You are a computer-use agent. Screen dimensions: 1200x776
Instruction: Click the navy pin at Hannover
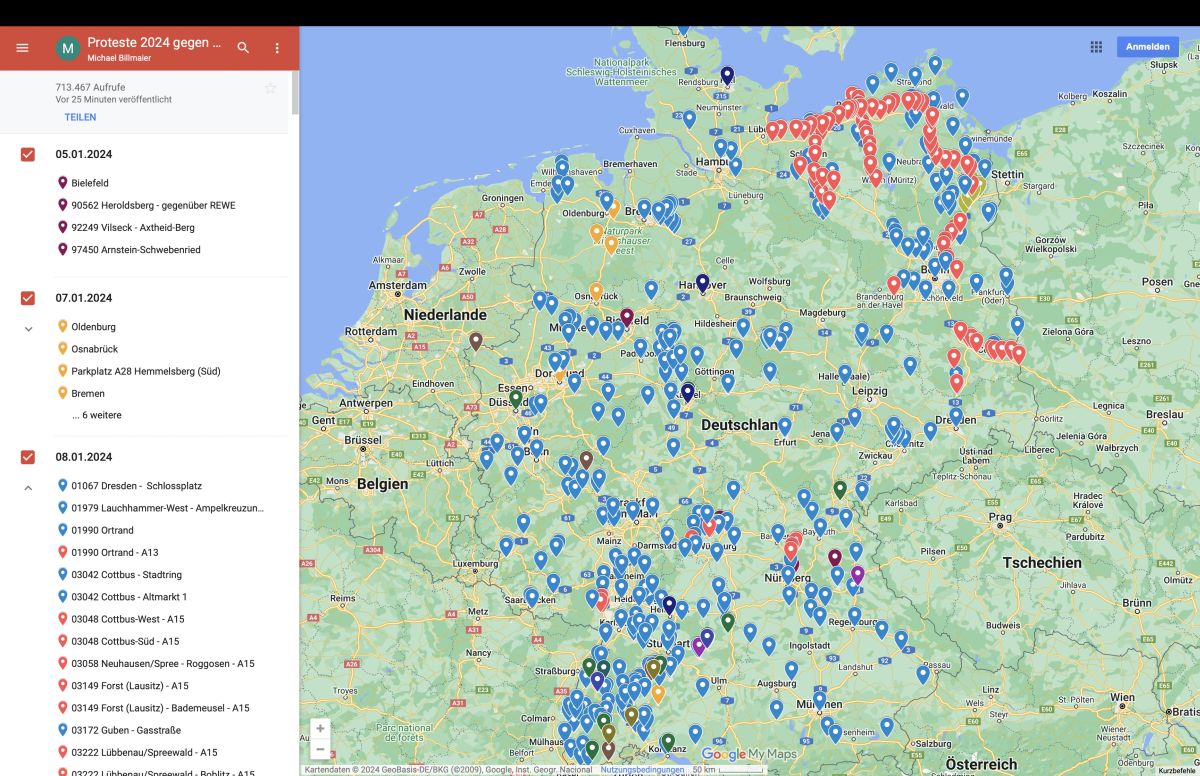tap(702, 283)
